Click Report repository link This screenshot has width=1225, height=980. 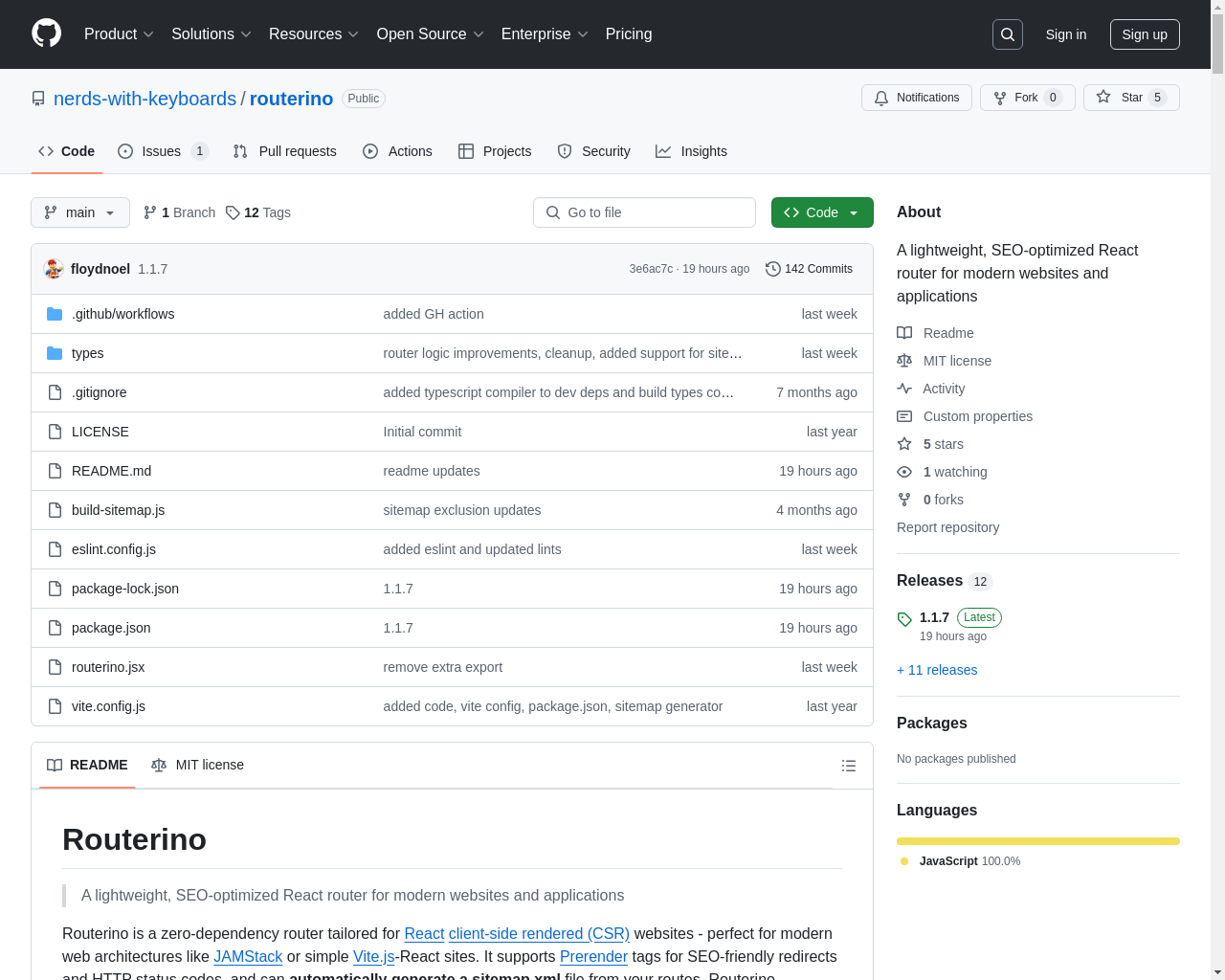tap(947, 527)
